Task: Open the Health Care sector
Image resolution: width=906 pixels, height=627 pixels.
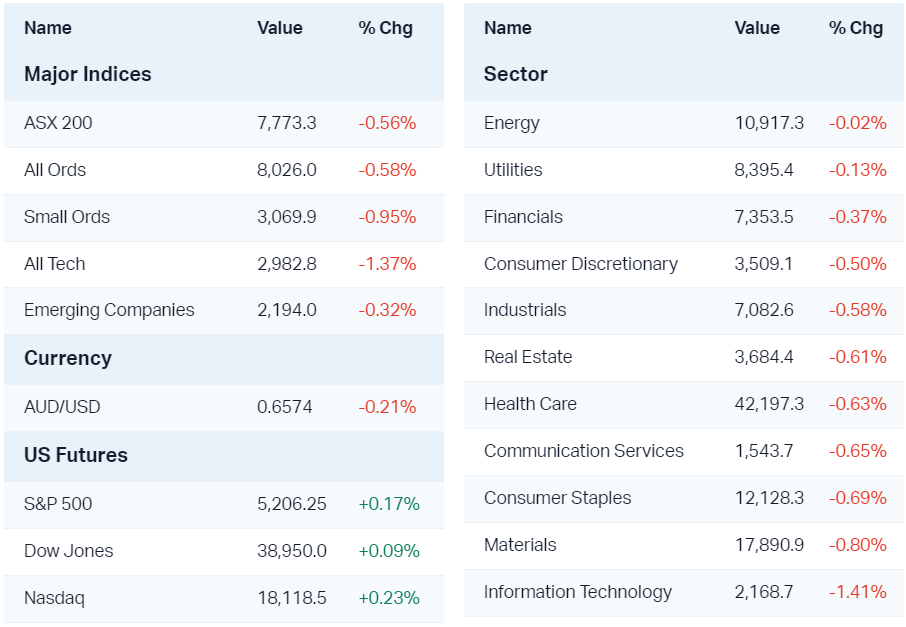Action: [530, 404]
